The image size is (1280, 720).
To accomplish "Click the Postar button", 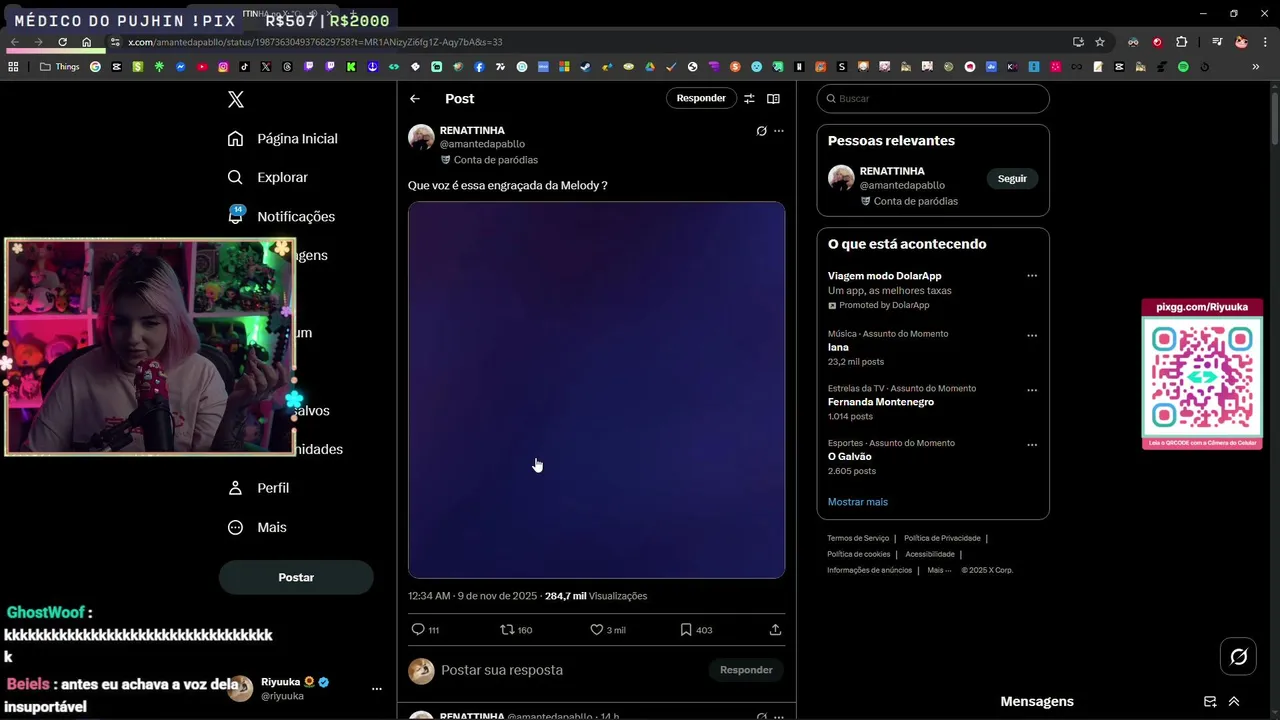I will pyautogui.click(x=296, y=577).
